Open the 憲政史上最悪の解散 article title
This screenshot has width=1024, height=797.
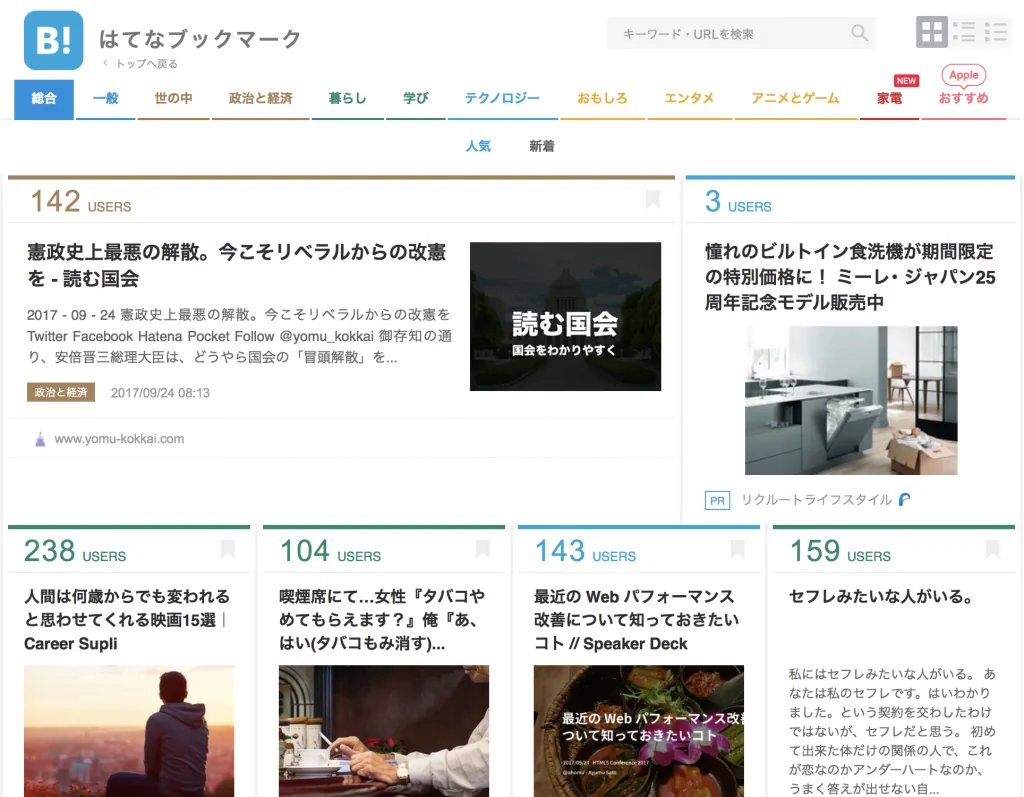coord(236,265)
